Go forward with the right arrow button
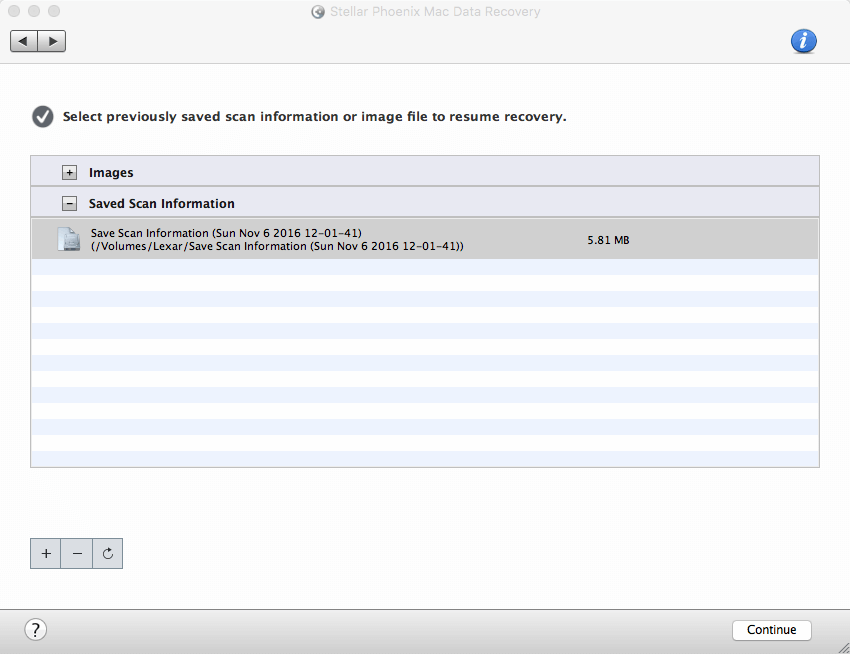This screenshot has height=654, width=850. click(52, 41)
